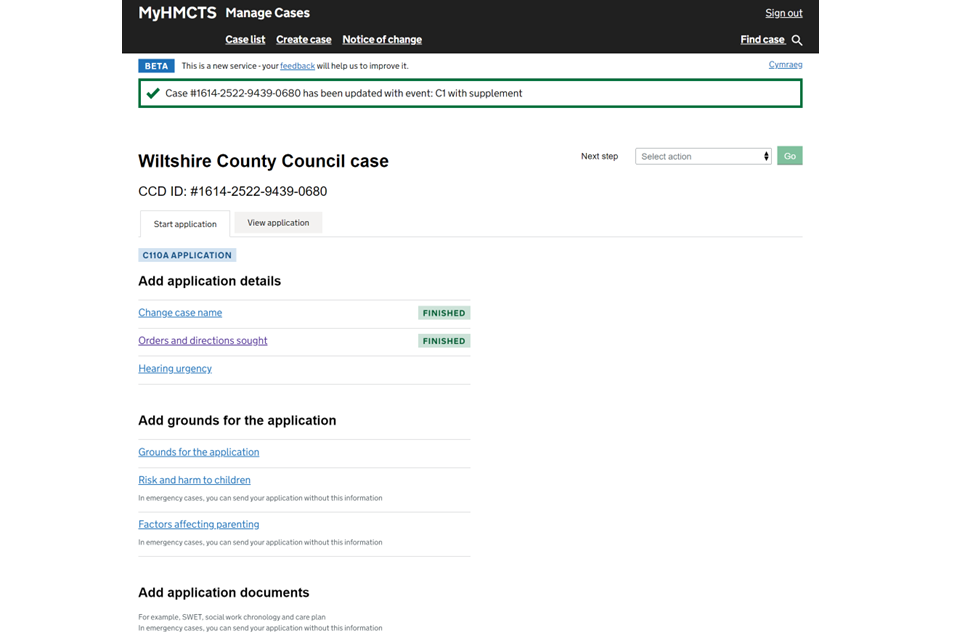The image size is (960, 640).
Task: Open the feedback link in beta banner
Action: tap(297, 66)
